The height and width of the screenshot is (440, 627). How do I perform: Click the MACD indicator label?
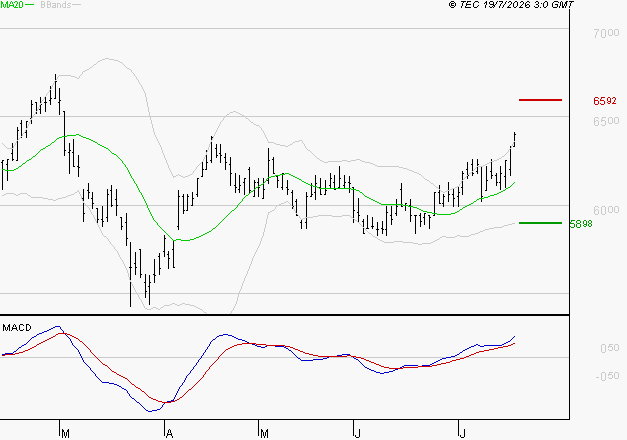pyautogui.click(x=17, y=328)
